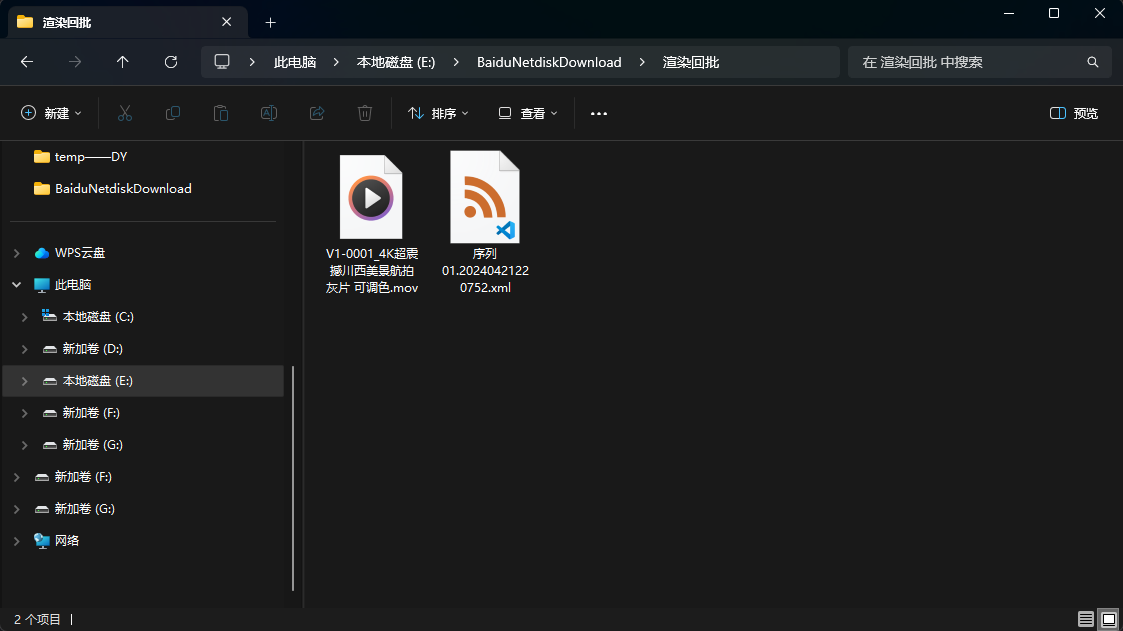Refresh the current folder view
Viewport: 1123px width, 631px height.
(x=170, y=62)
